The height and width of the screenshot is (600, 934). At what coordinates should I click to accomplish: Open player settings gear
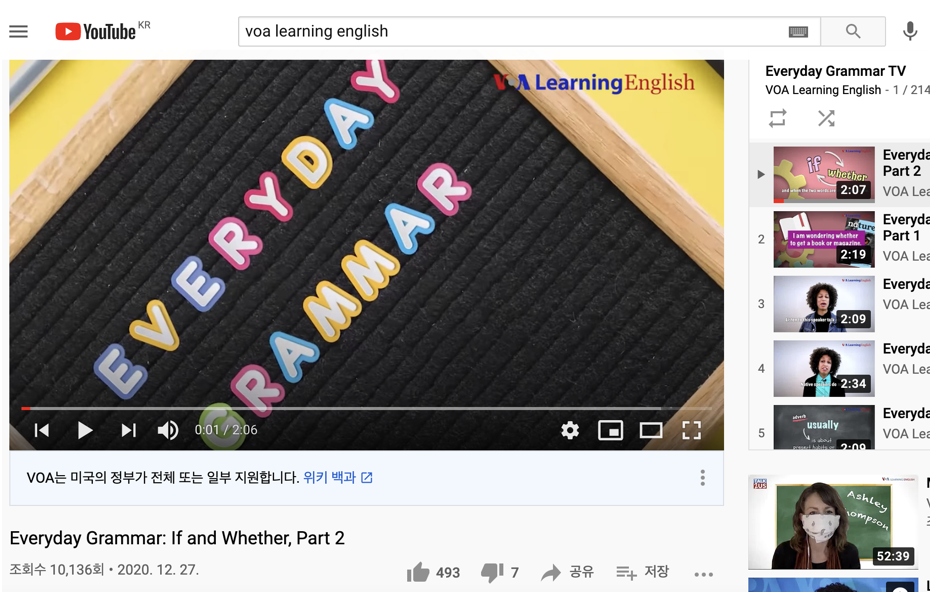[570, 430]
